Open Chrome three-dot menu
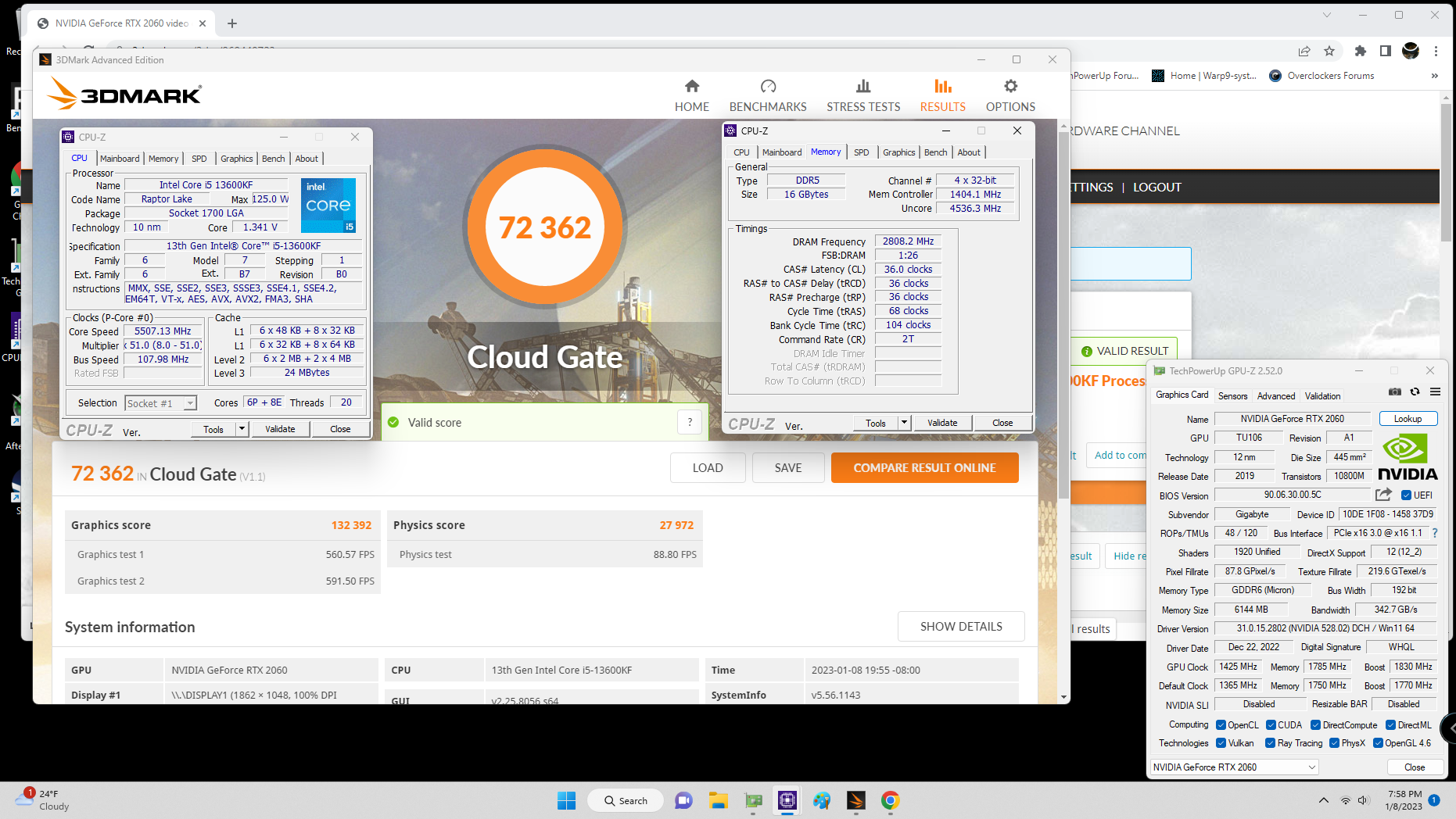 coord(1436,51)
